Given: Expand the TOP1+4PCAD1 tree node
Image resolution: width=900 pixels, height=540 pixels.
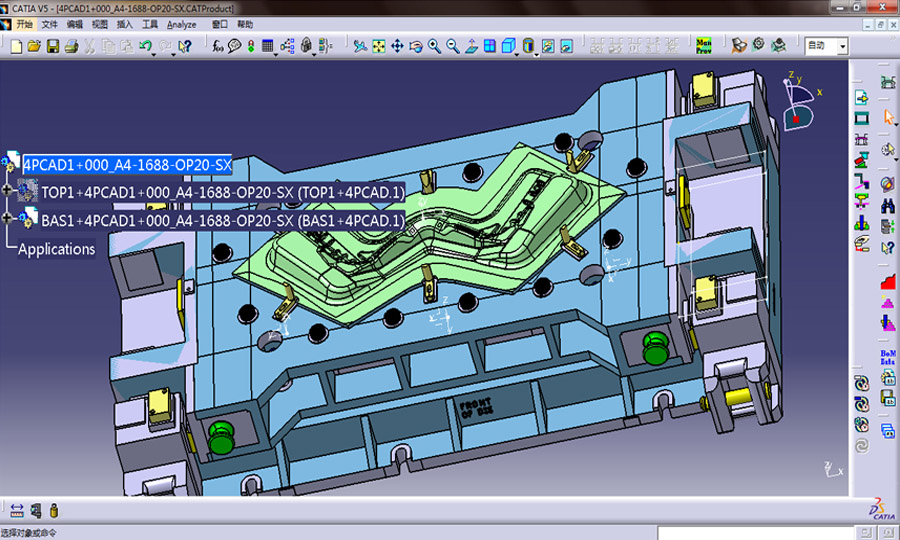Looking at the screenshot, I should coord(8,190).
